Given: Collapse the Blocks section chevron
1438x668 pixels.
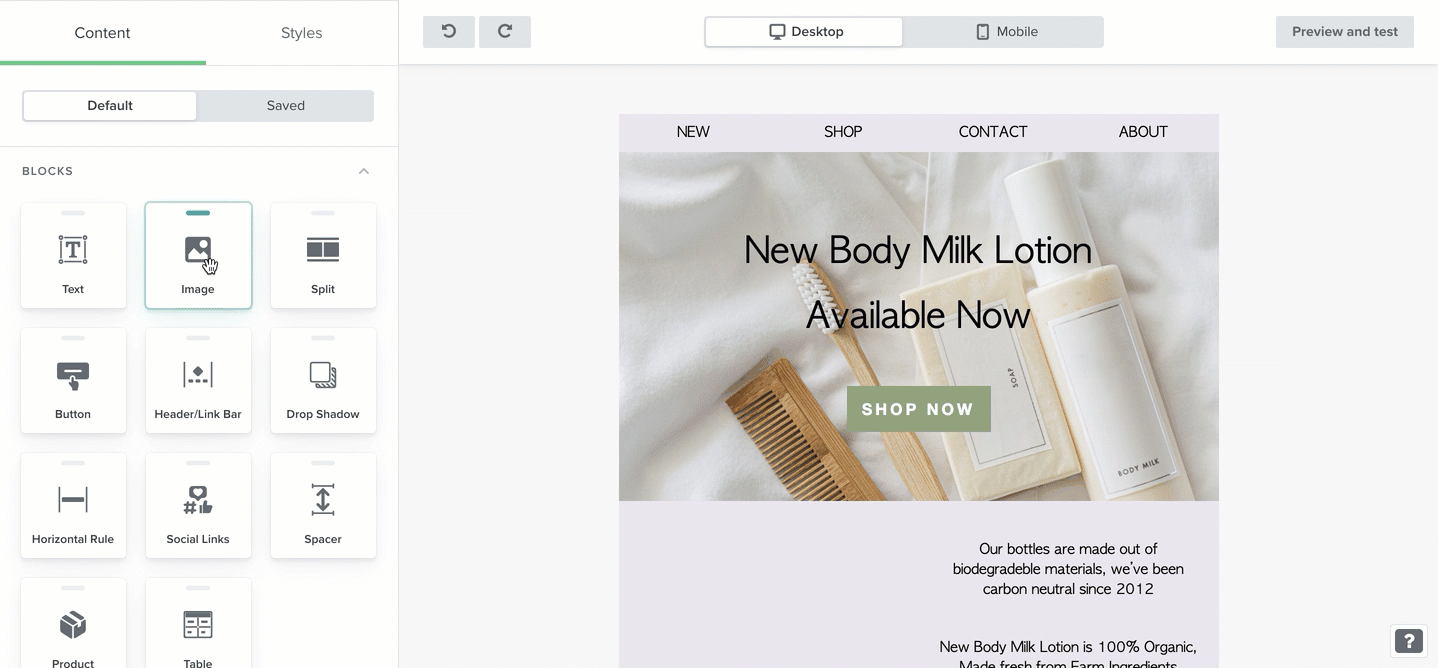Looking at the screenshot, I should (364, 171).
